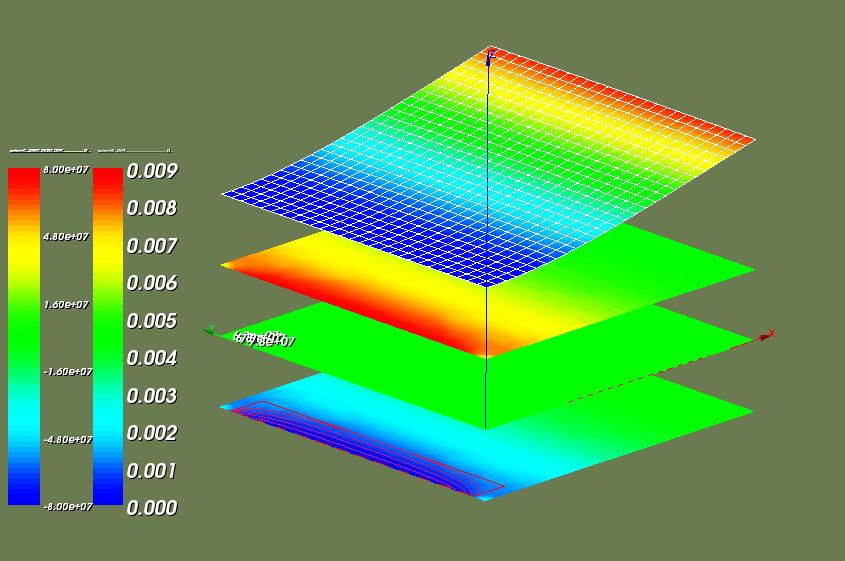Click the 0.000 scale label
The image size is (845, 561).
[x=152, y=508]
